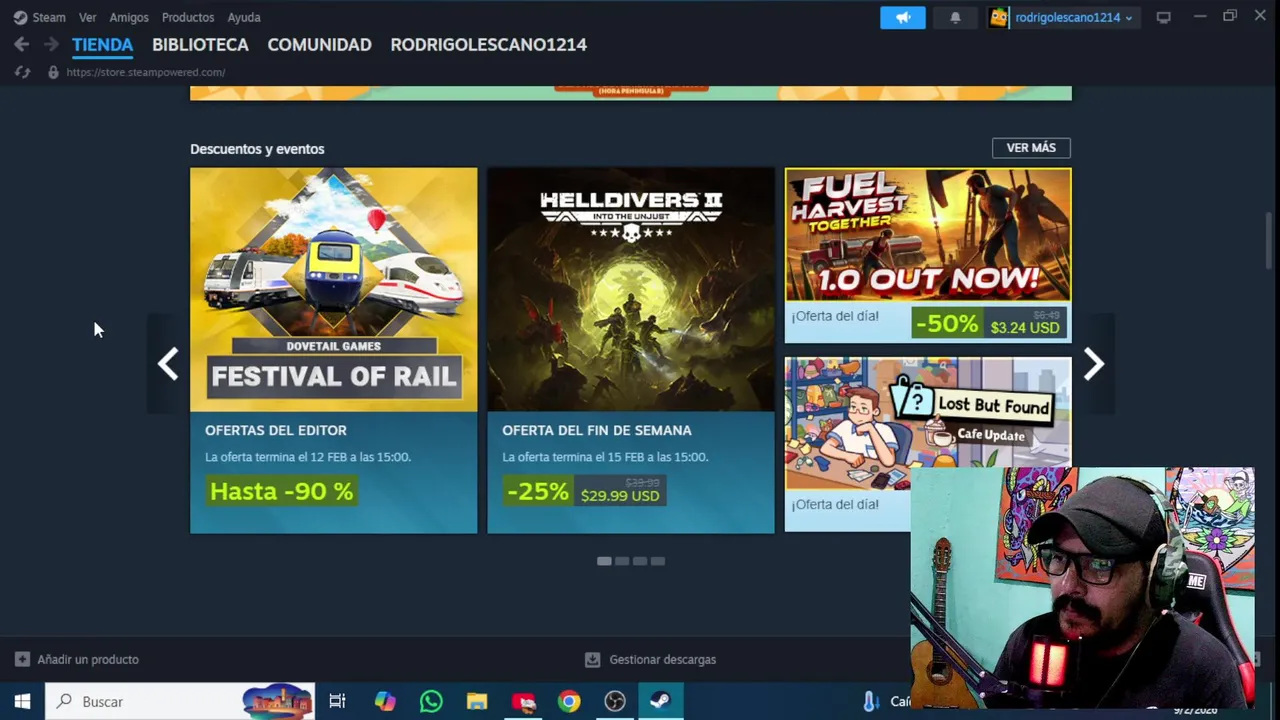Image resolution: width=1280 pixels, height=720 pixels.
Task: Click OFERTAS DEL EDITOR heading
Action: point(276,430)
